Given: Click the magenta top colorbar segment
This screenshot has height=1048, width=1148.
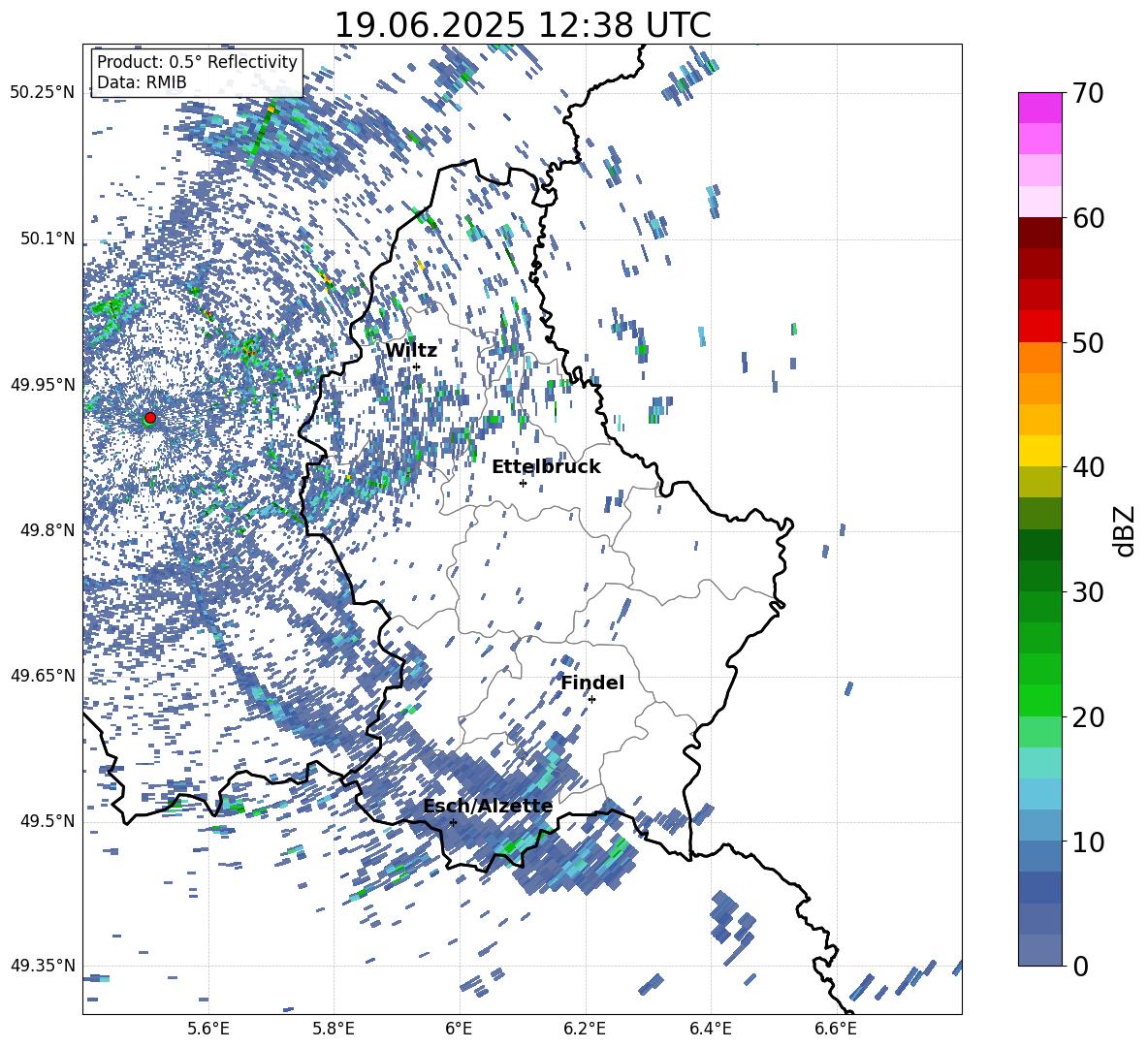Looking at the screenshot, I should (1039, 109).
